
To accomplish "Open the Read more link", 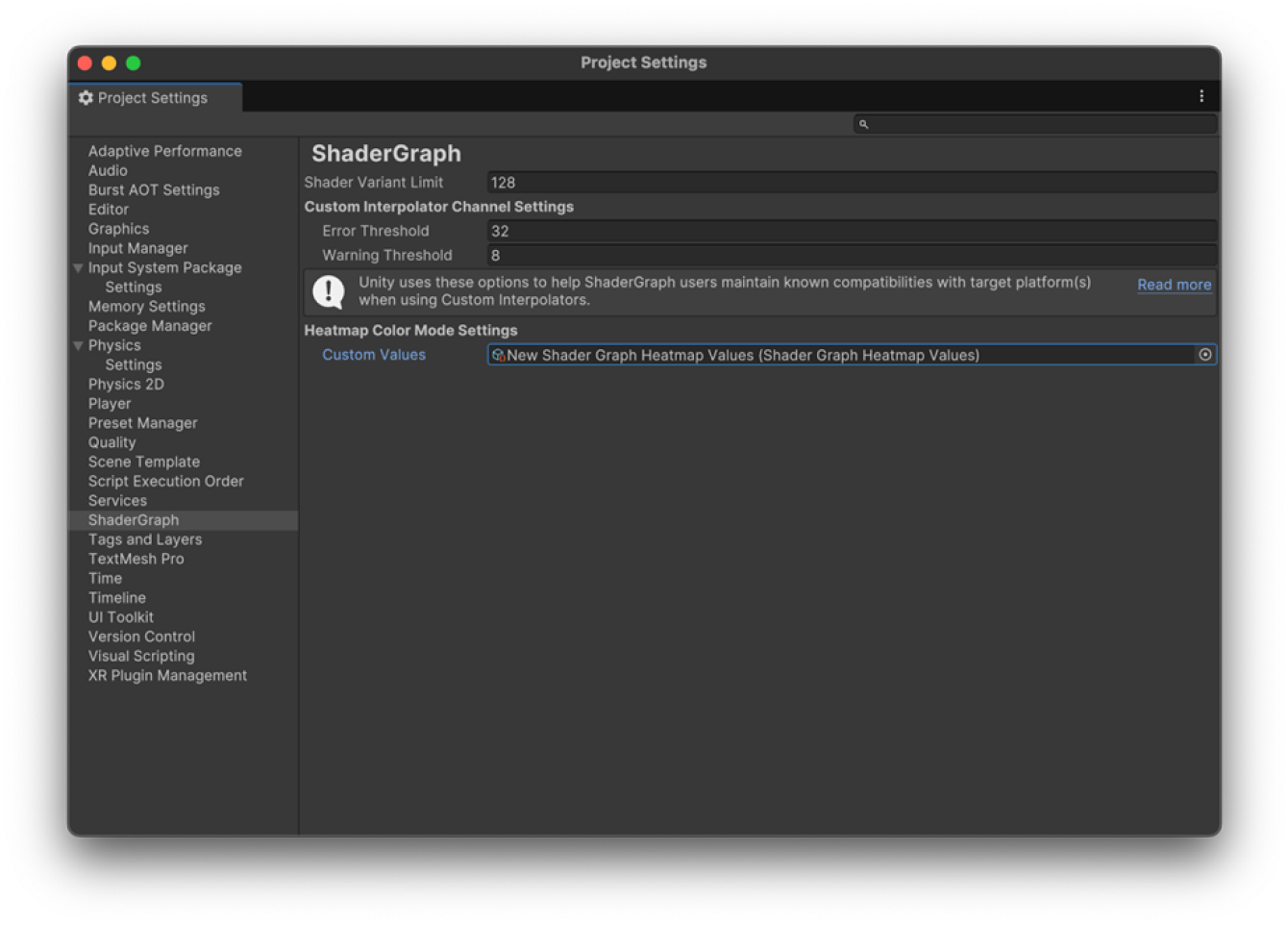I will [x=1174, y=285].
